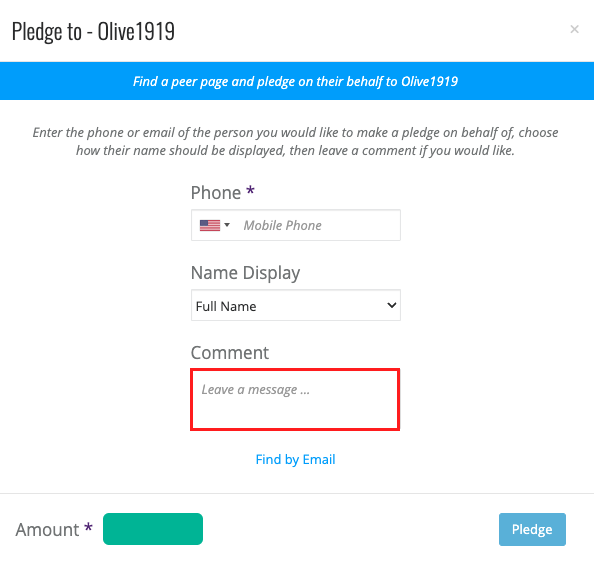Click the chevron on Full Name select
This screenshot has width=594, height=565.
tap(391, 305)
